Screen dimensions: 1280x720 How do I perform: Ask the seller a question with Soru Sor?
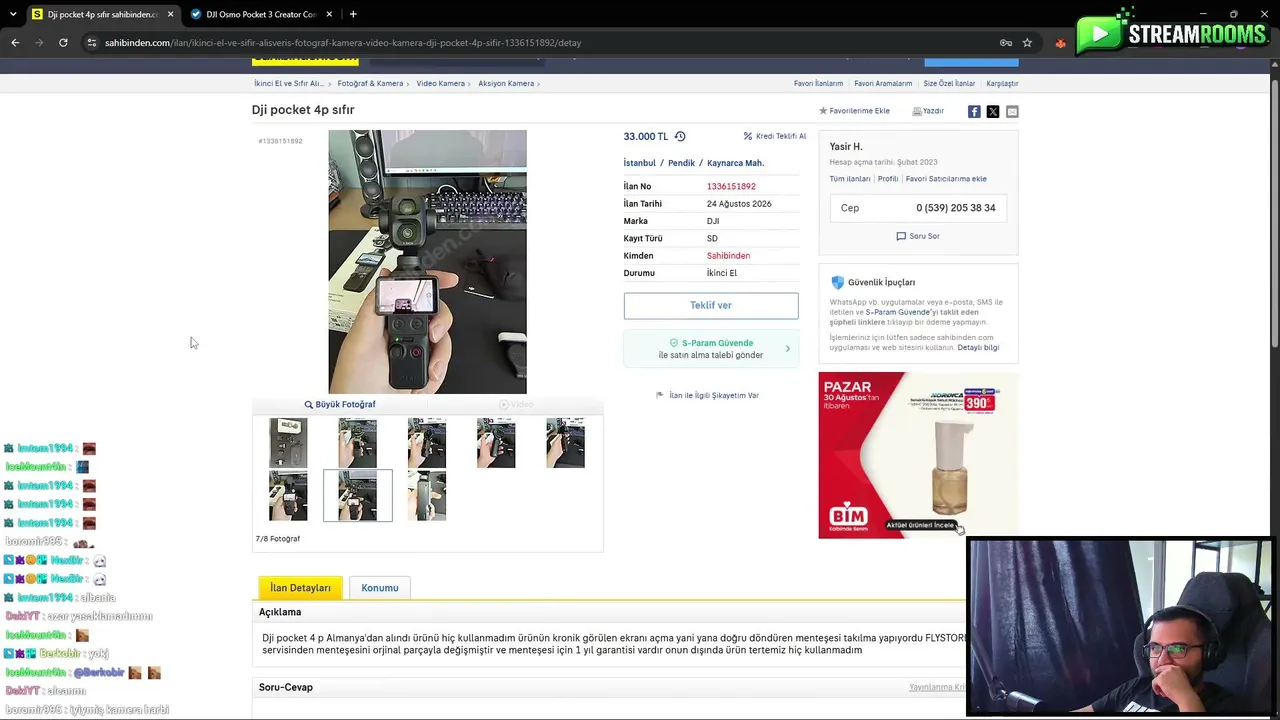[x=918, y=236]
